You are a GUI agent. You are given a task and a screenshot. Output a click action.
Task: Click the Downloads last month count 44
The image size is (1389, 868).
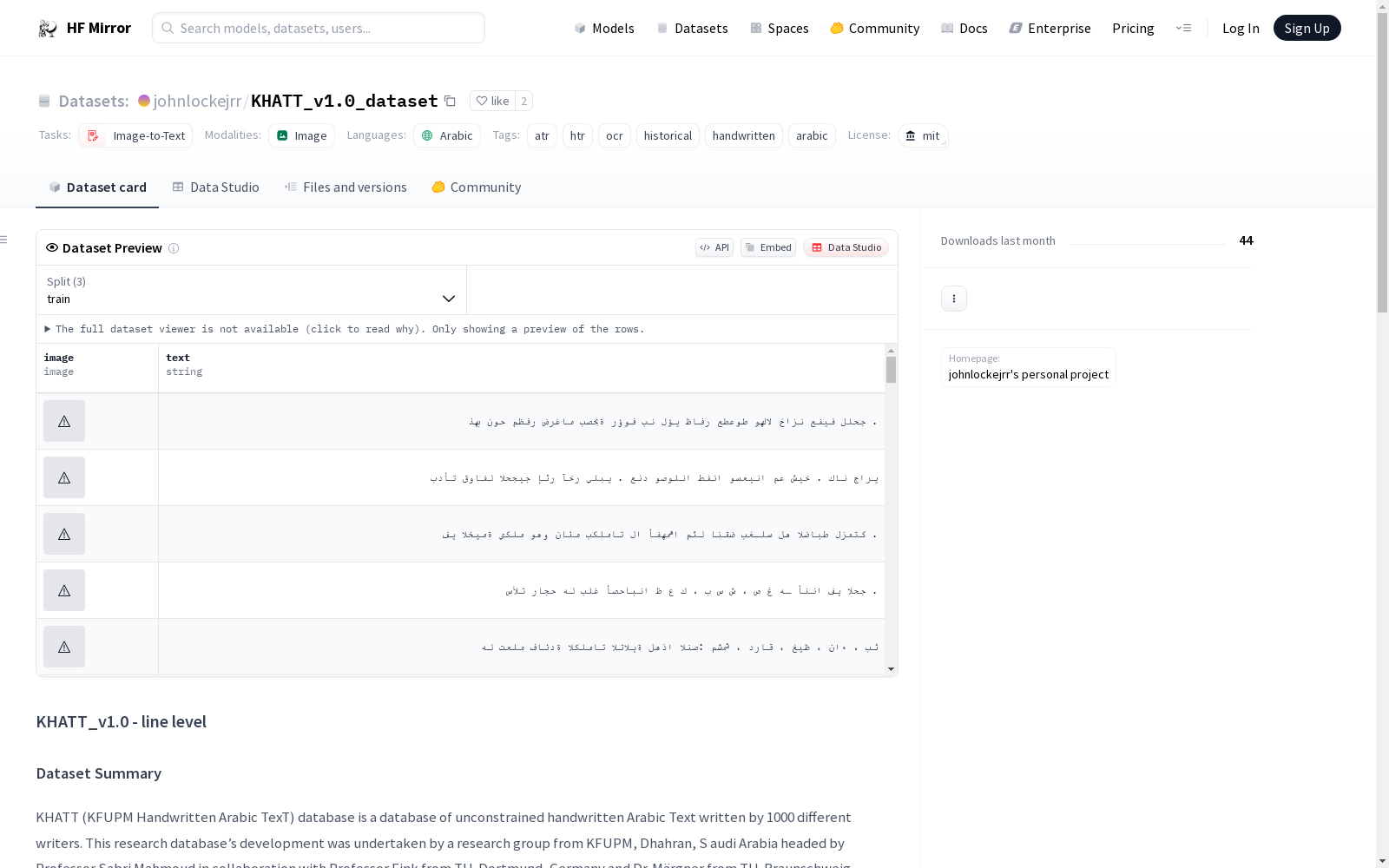1246,240
